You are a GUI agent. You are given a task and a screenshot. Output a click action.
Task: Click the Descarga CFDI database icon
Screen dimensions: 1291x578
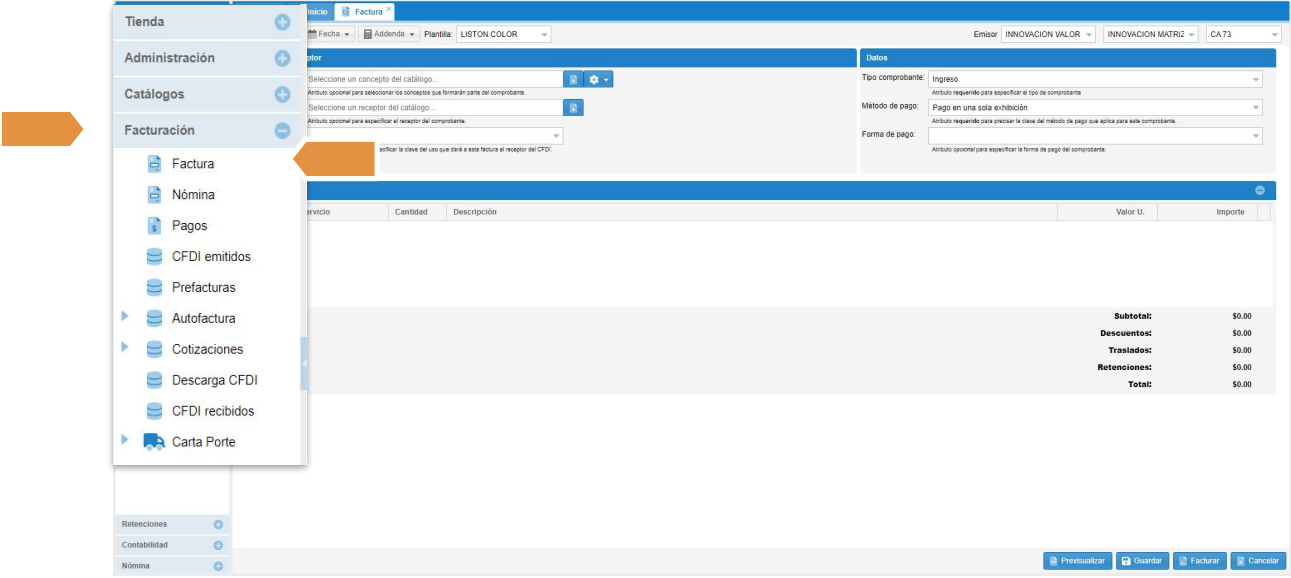154,380
